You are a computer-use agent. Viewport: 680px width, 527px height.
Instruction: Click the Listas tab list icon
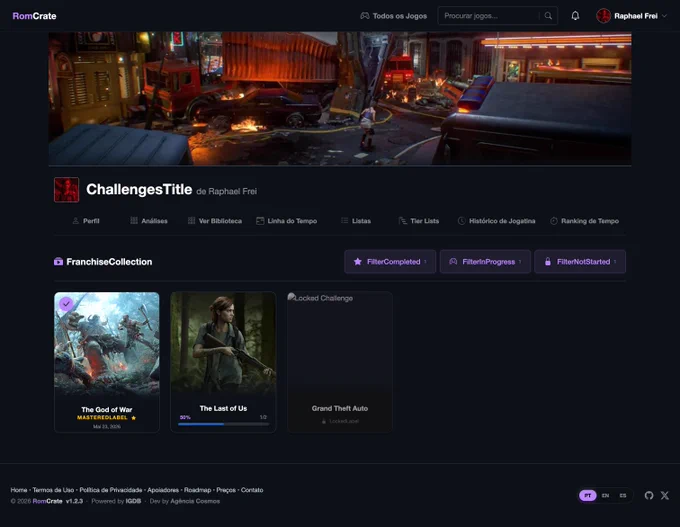pos(344,221)
